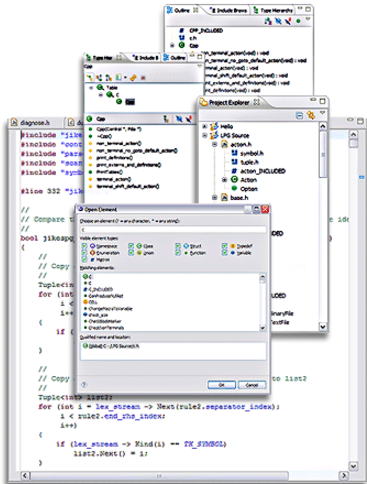Uncheck the Namespace element type checkbox
Image resolution: width=367 pixels, height=484 pixels.
pyautogui.click(x=84, y=246)
